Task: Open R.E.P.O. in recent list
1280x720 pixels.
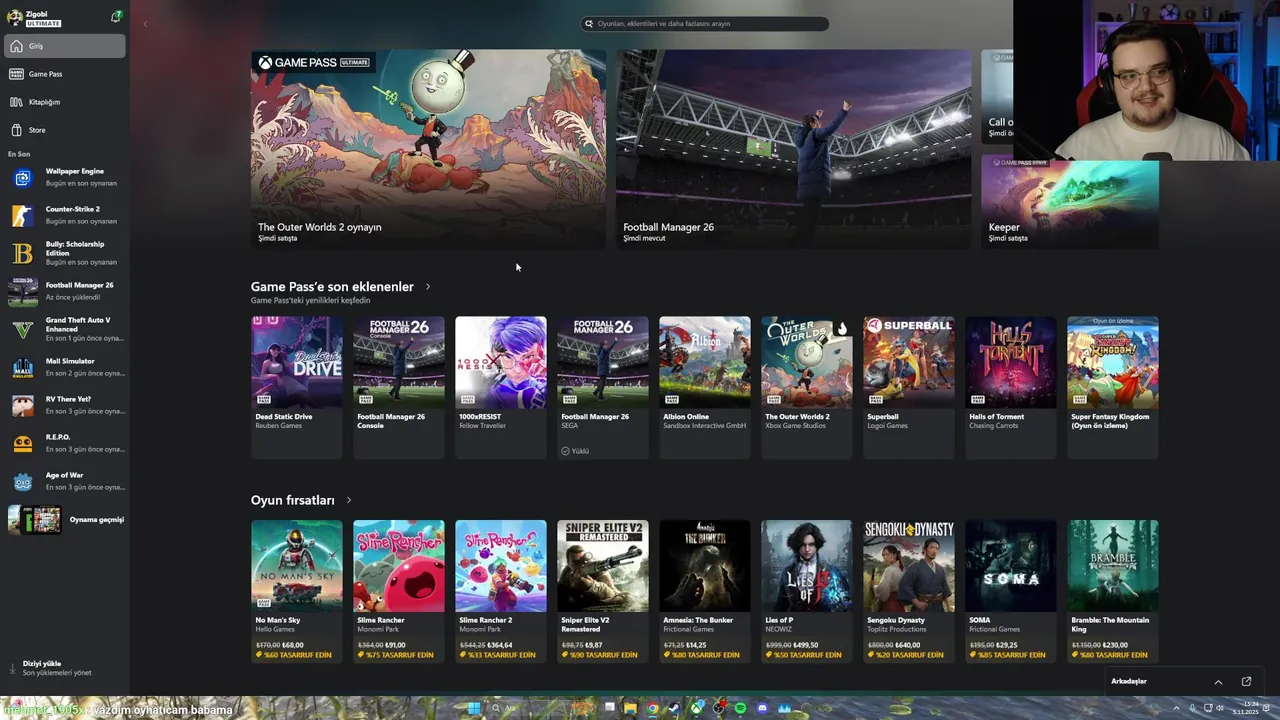Action: point(65,443)
